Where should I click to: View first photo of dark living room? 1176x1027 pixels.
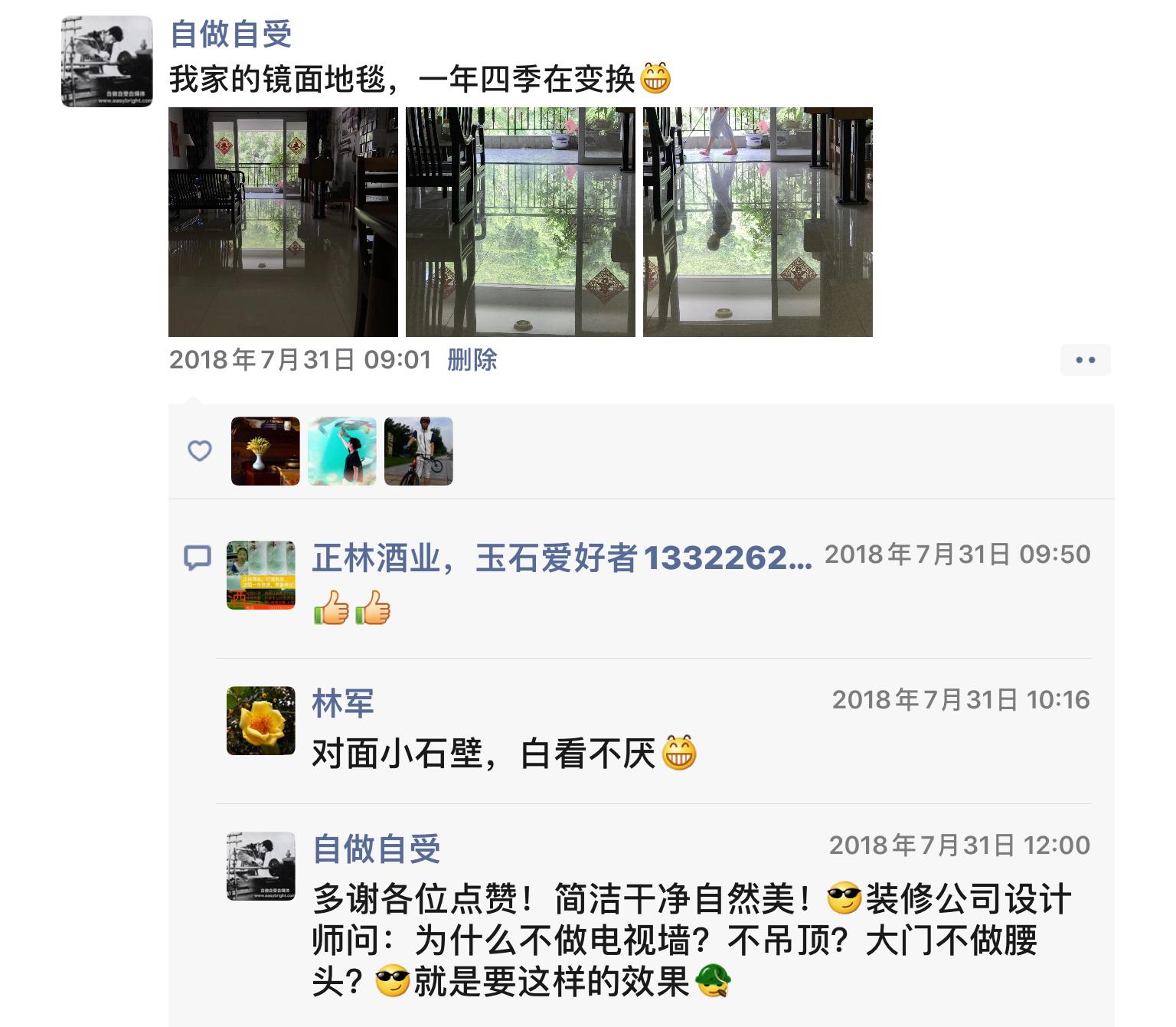click(283, 222)
